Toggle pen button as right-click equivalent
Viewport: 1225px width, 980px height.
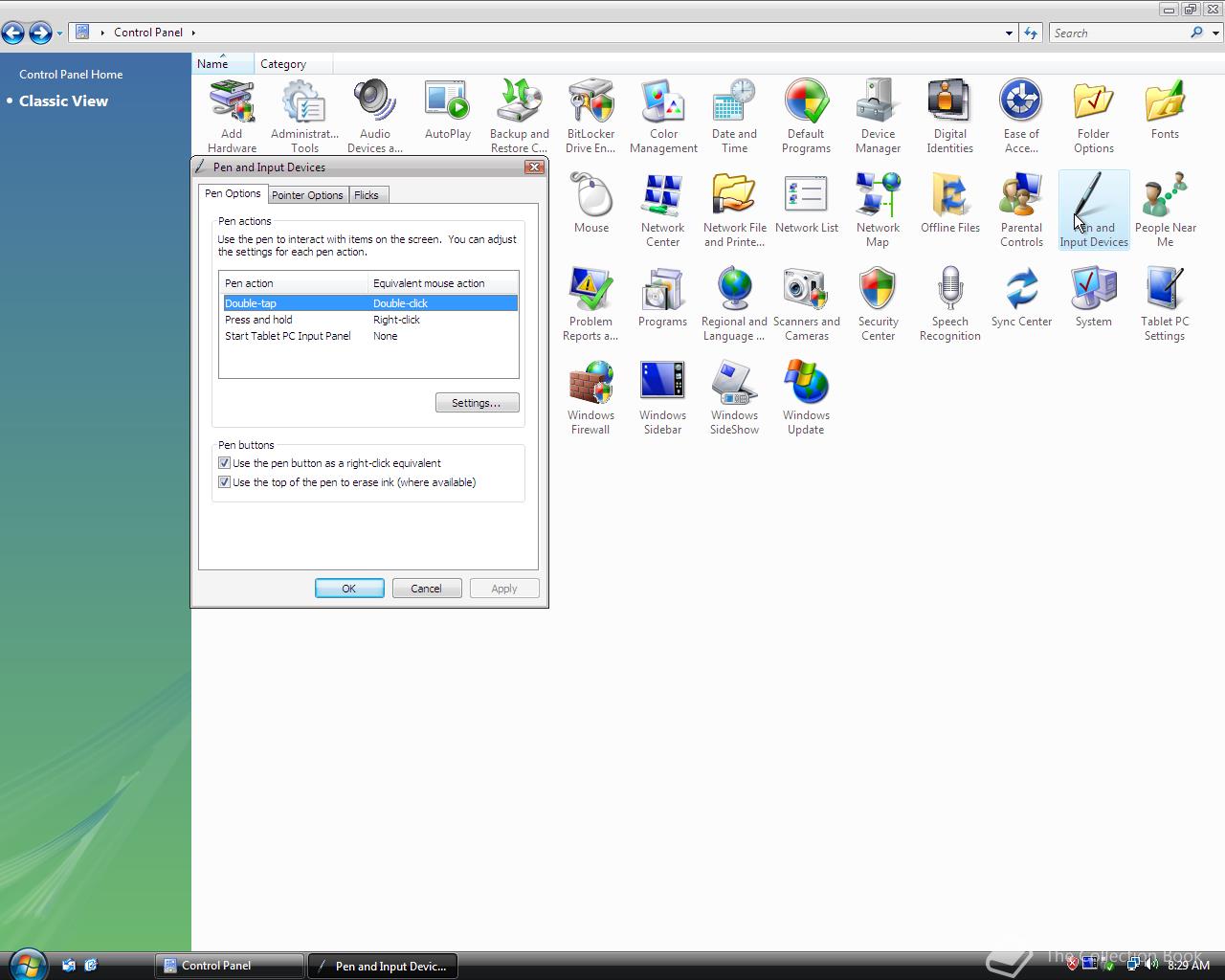coord(225,463)
